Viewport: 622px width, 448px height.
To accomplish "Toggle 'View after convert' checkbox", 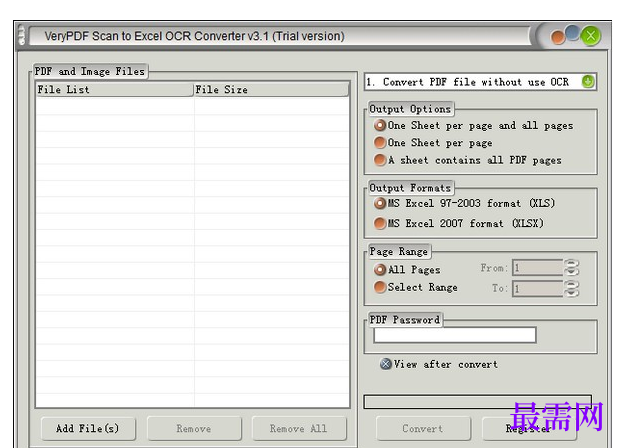I will pyautogui.click(x=438, y=364).
